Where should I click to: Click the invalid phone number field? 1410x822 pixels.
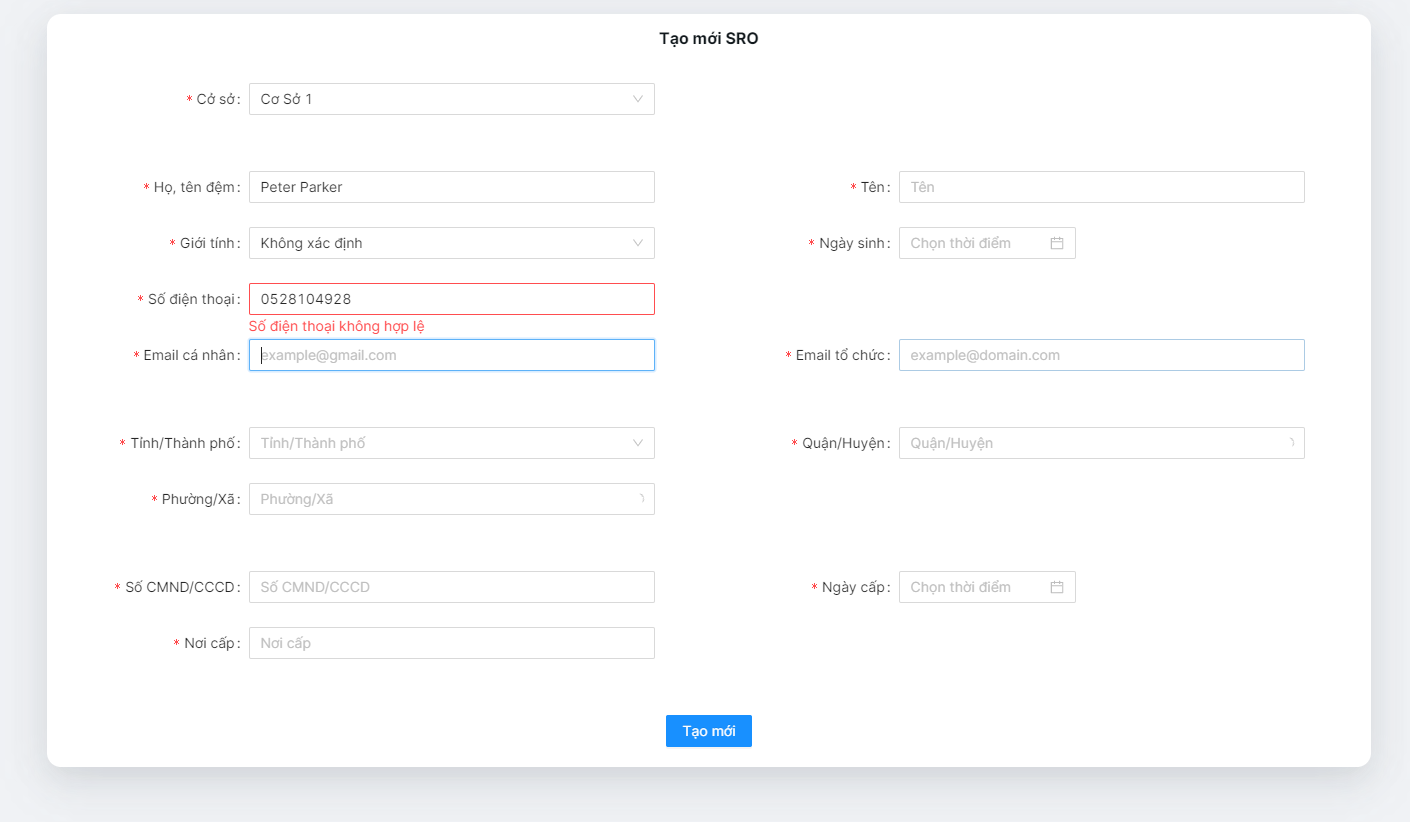450,299
